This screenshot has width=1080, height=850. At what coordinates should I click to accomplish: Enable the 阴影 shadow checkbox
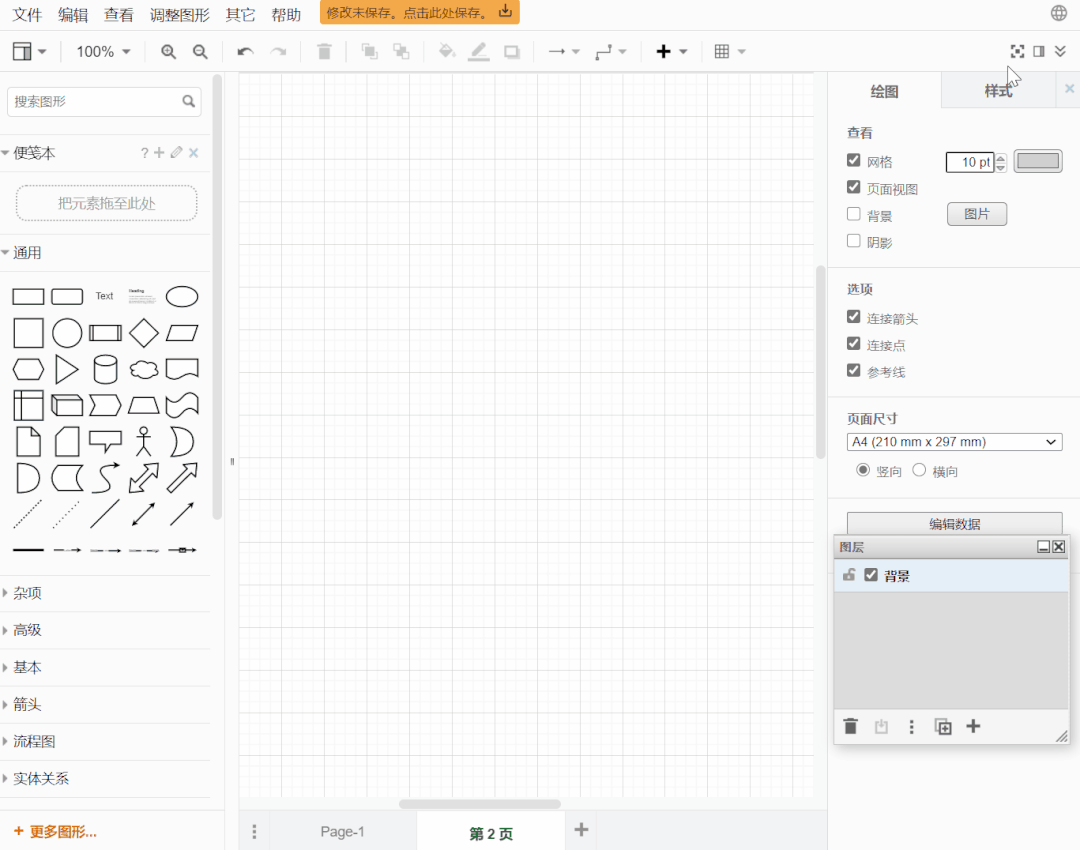(853, 240)
